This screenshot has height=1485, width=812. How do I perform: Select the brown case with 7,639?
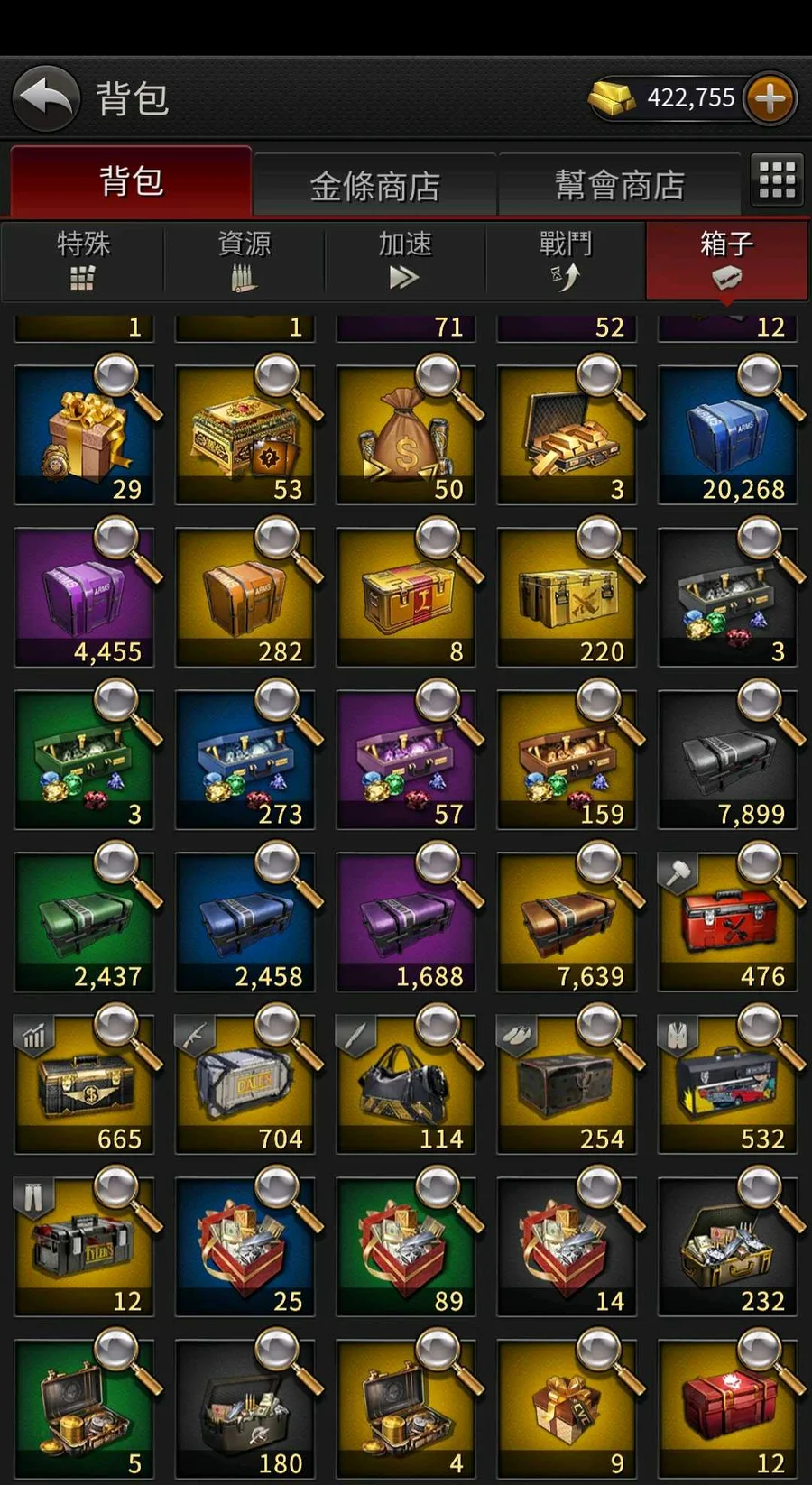[x=567, y=921]
